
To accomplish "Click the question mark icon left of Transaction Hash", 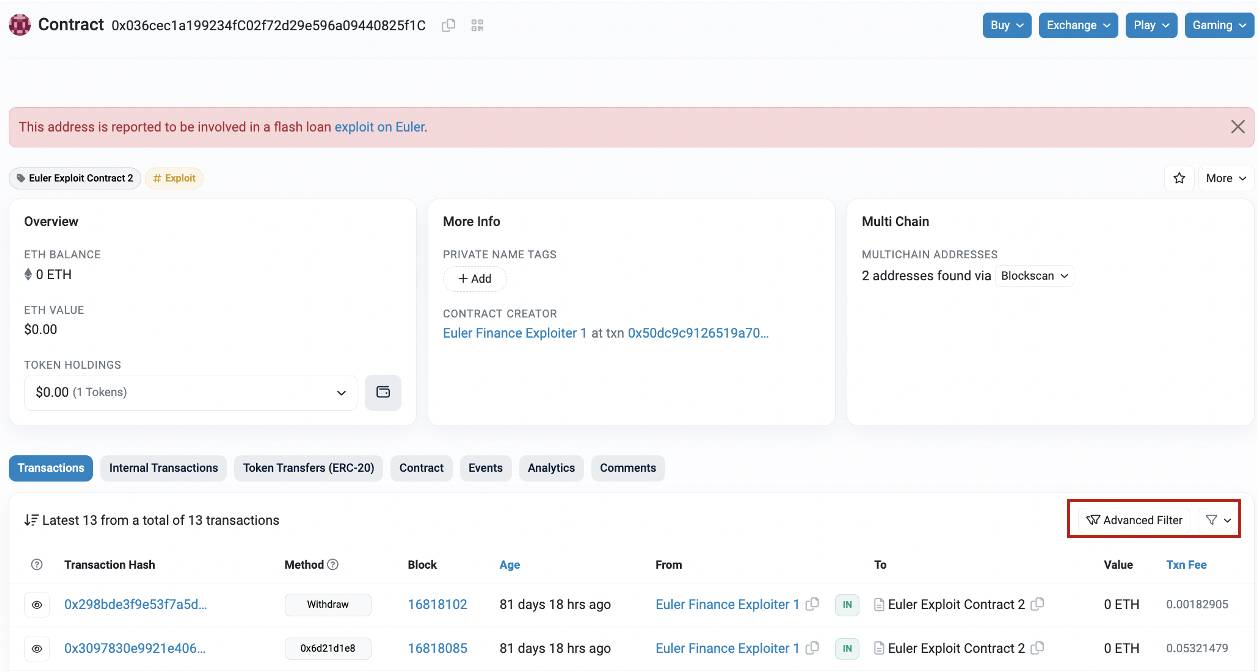I will (x=37, y=565).
